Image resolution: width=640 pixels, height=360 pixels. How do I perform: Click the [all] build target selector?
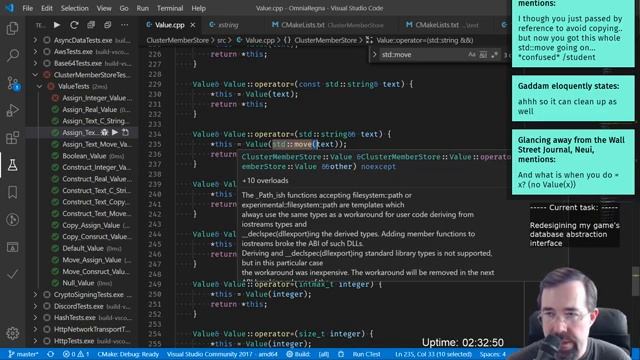tap(324, 354)
